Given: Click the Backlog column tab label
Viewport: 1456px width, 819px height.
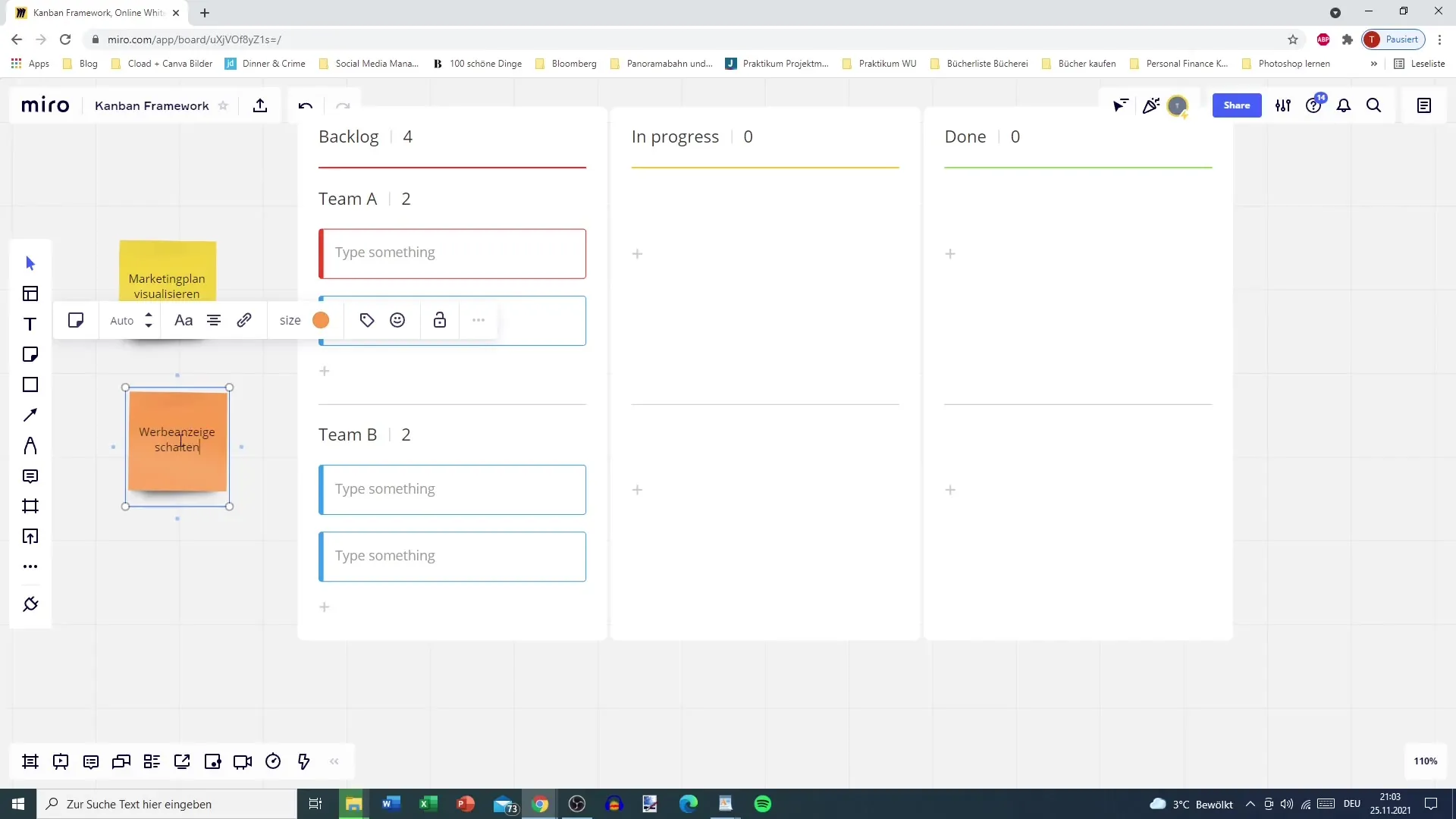Looking at the screenshot, I should (349, 136).
